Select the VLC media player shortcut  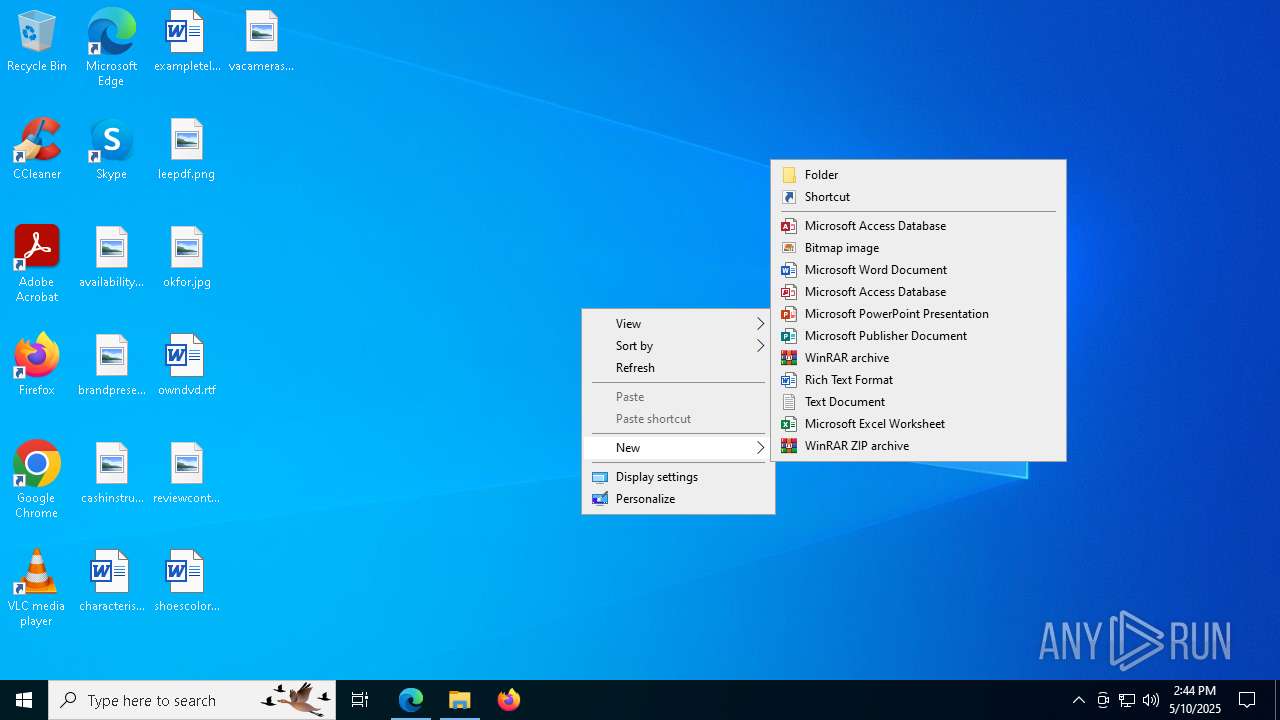(37, 588)
